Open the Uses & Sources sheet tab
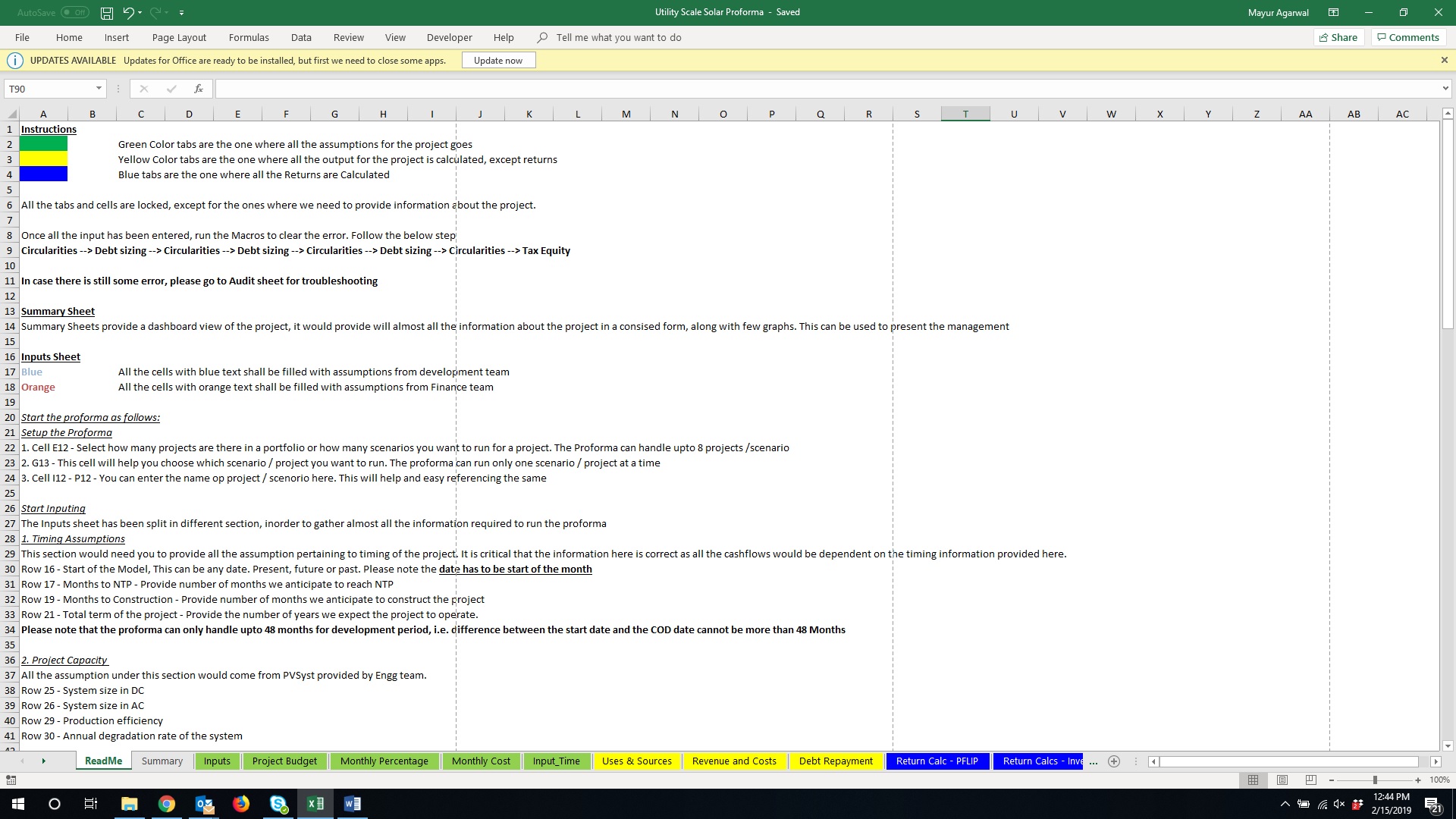This screenshot has width=1456, height=819. (637, 761)
